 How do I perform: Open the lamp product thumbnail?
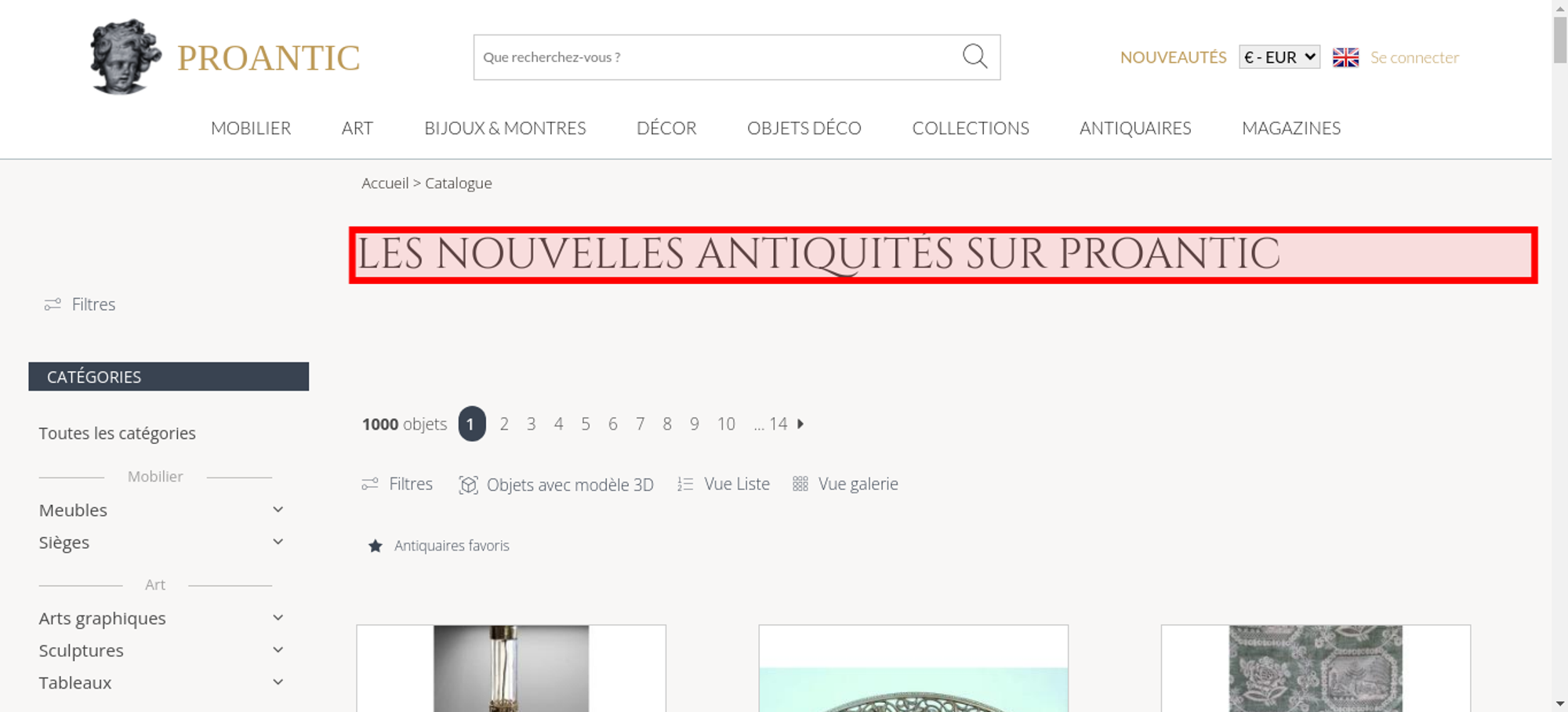click(x=511, y=668)
